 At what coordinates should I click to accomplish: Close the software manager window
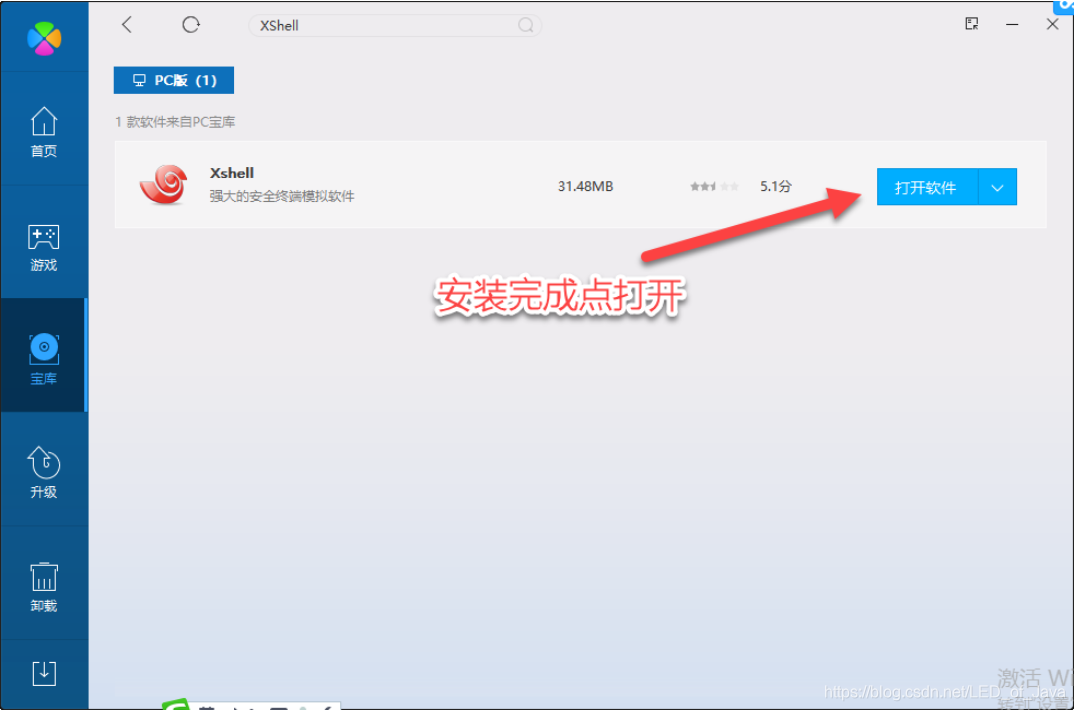(1053, 25)
